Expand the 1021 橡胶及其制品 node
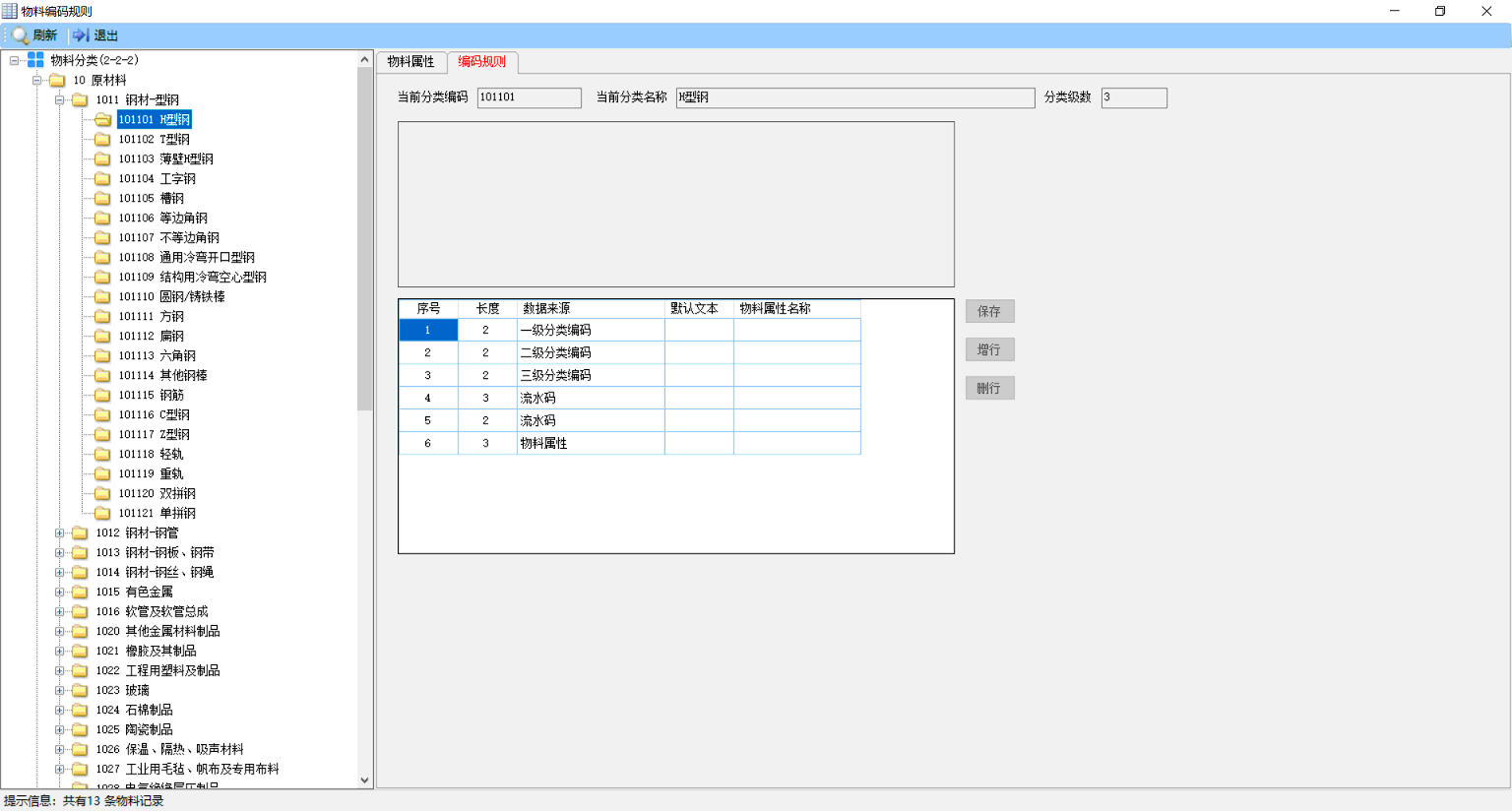The width and height of the screenshot is (1512, 811). (x=59, y=651)
